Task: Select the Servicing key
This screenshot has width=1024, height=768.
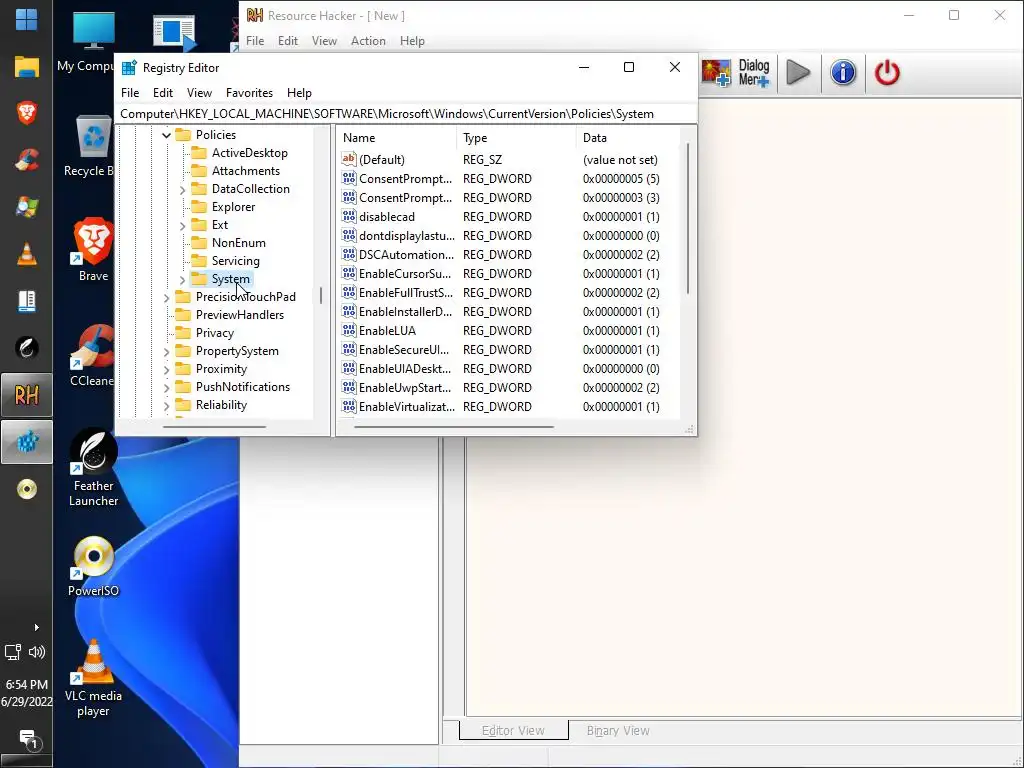Action: tap(235, 261)
